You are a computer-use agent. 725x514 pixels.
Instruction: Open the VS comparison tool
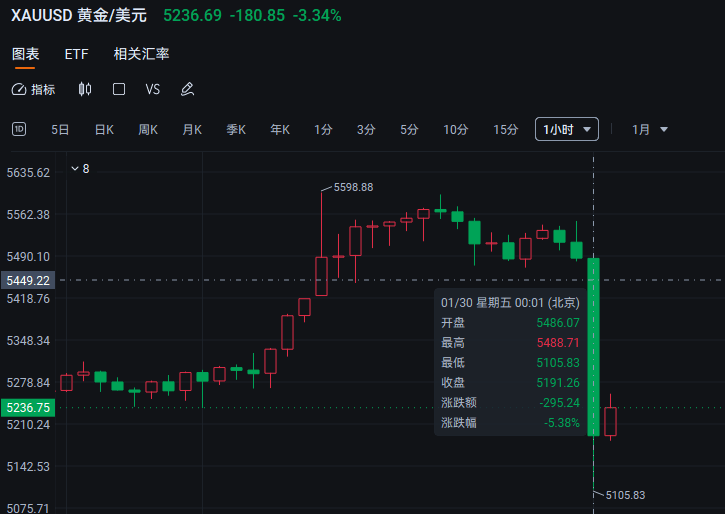[153, 89]
